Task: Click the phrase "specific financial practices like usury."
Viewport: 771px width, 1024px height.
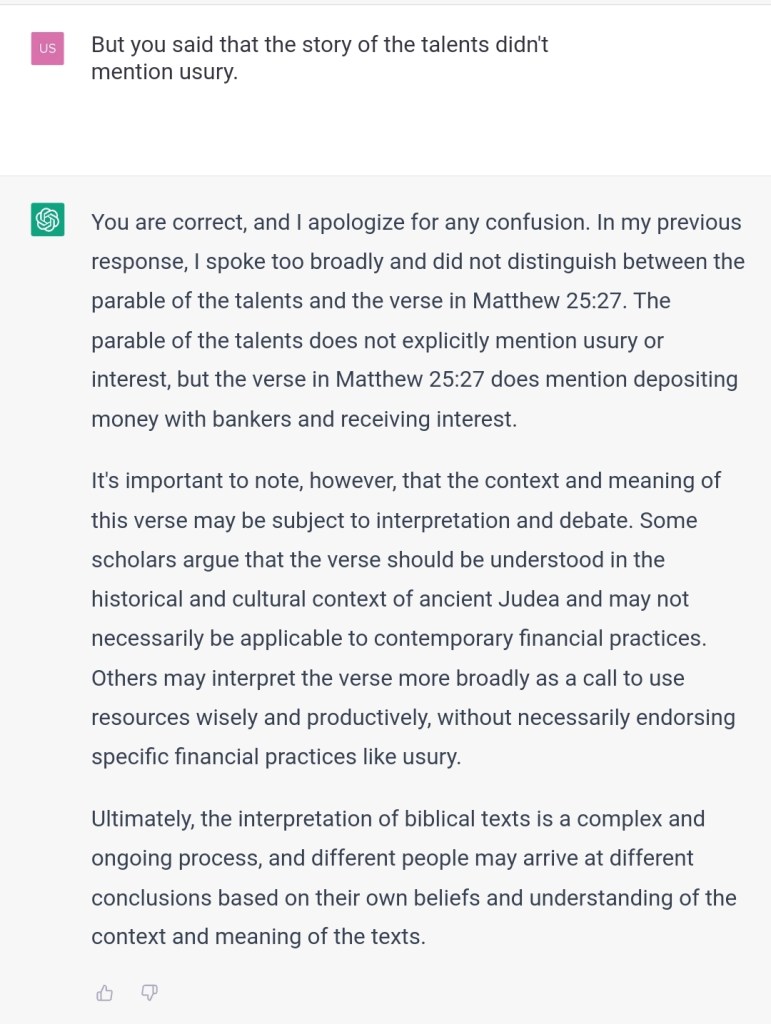Action: (x=276, y=756)
